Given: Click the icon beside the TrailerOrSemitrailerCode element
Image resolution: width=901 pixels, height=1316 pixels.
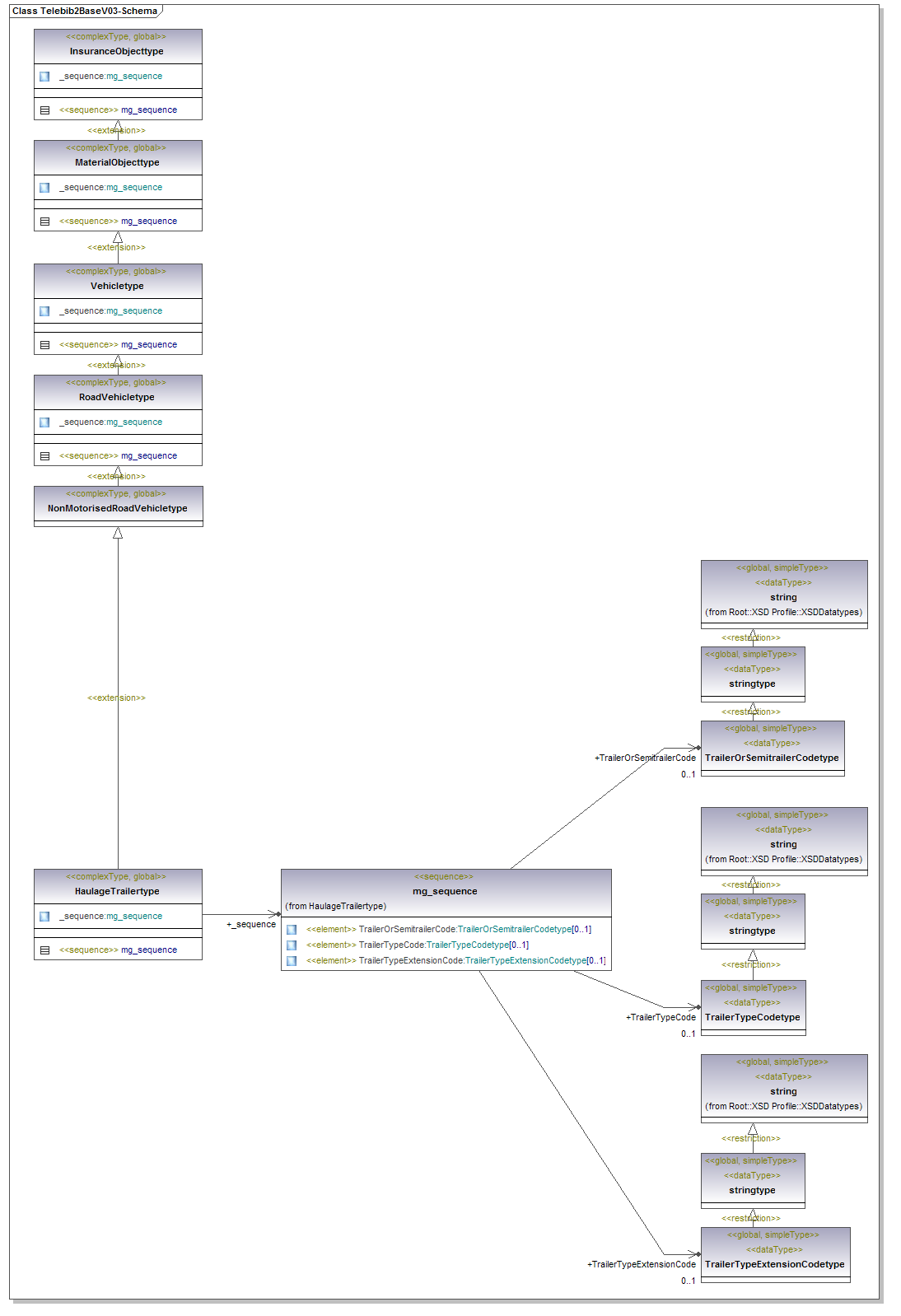Looking at the screenshot, I should 292,930.
